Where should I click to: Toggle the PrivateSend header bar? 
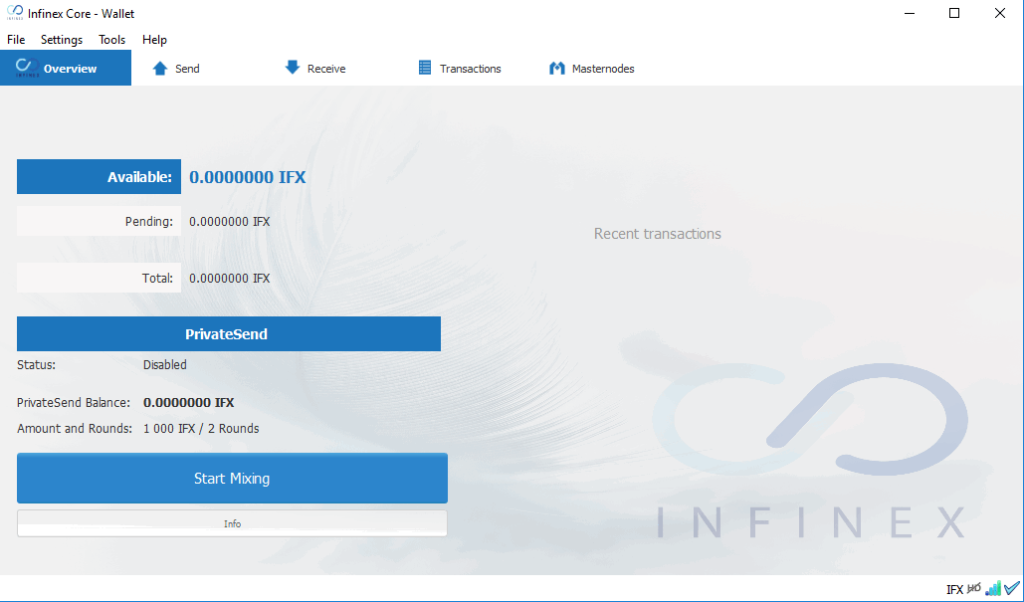tap(228, 333)
